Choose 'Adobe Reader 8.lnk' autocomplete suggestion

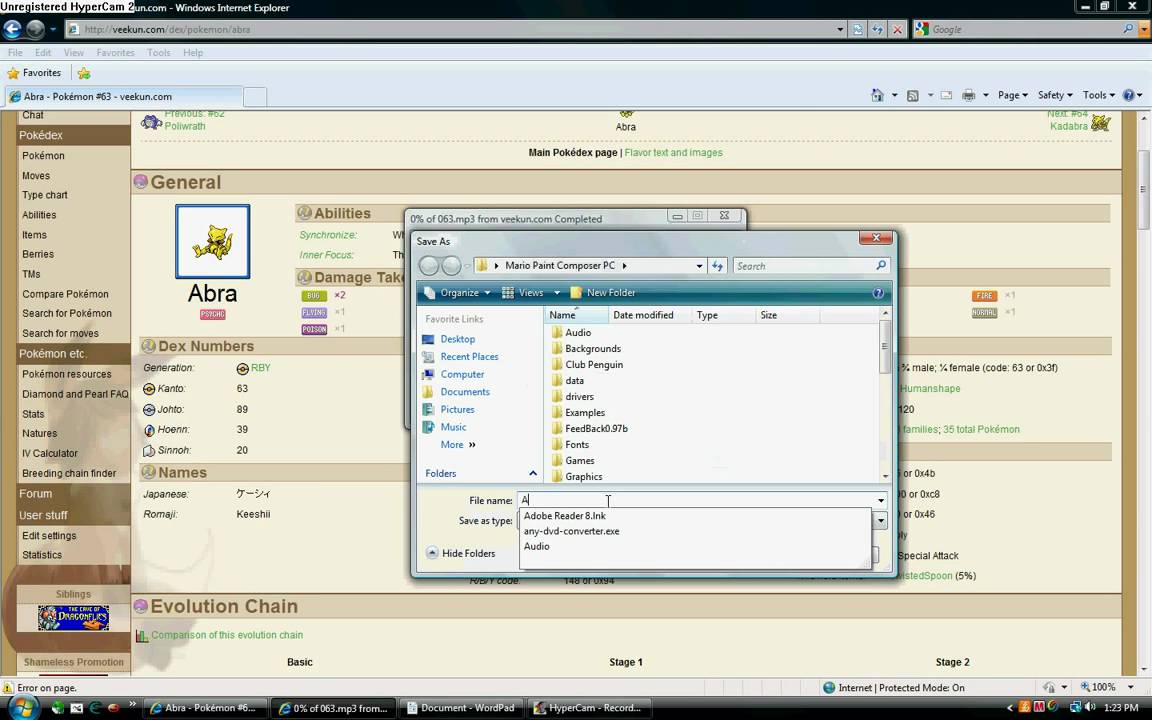coord(565,516)
